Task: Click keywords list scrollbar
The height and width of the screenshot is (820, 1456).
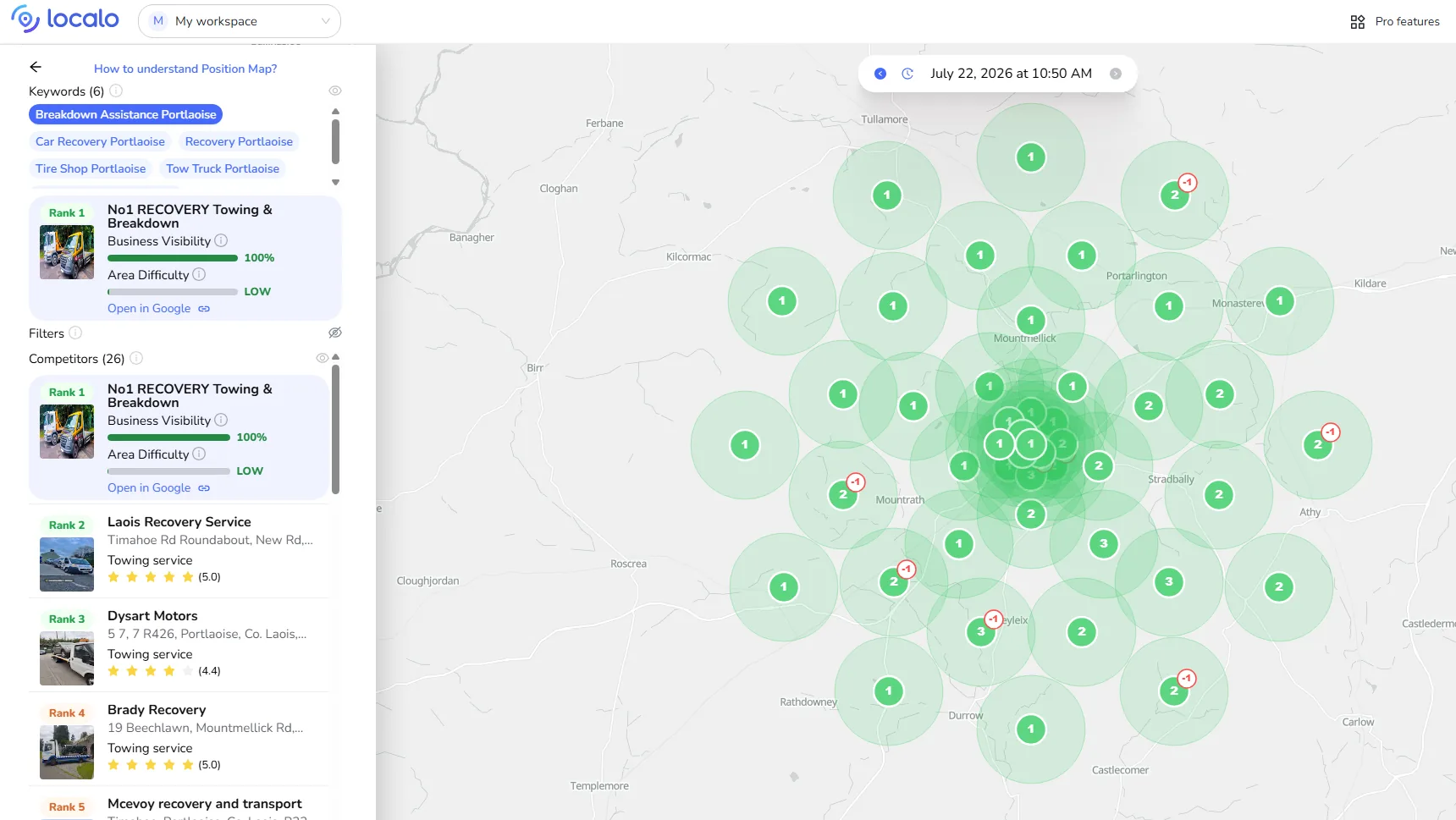Action: point(335,141)
